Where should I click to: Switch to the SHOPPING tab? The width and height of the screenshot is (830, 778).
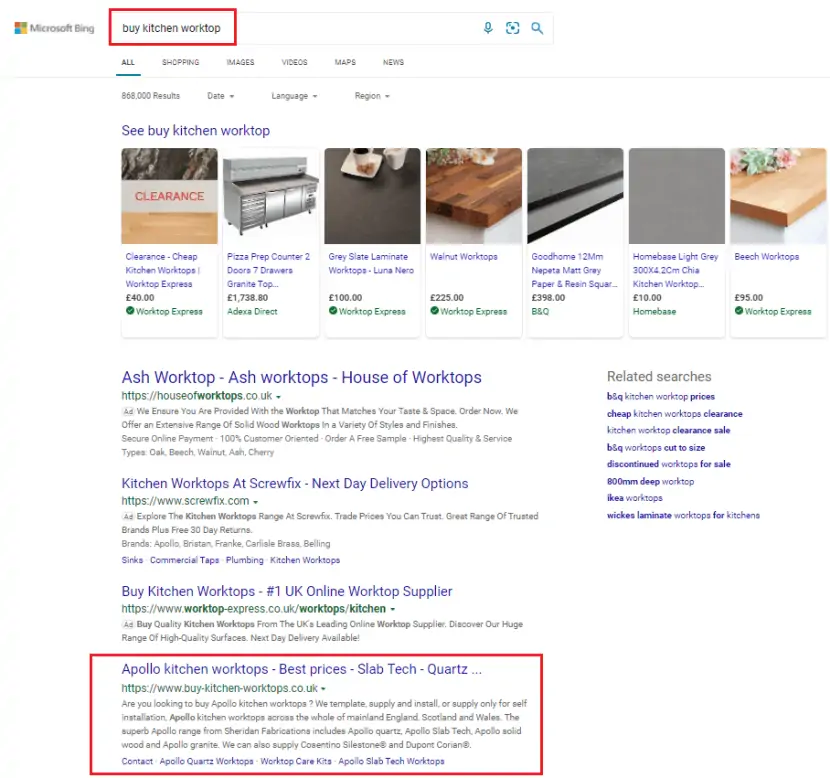181,62
